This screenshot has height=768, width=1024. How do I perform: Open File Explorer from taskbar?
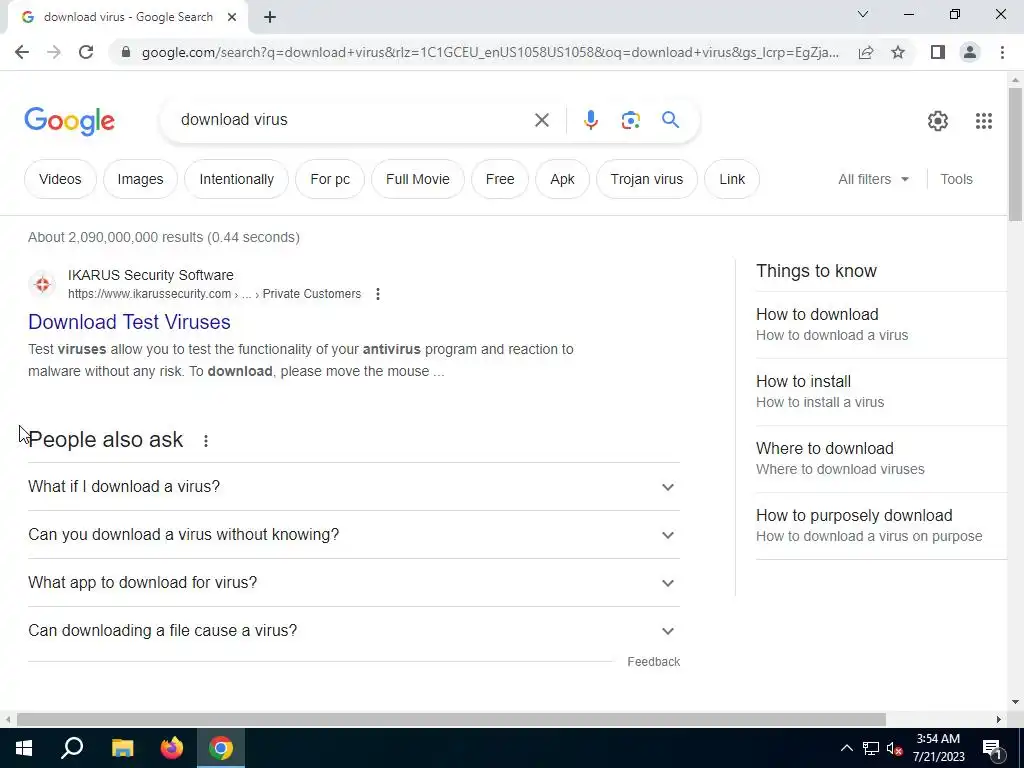click(122, 748)
